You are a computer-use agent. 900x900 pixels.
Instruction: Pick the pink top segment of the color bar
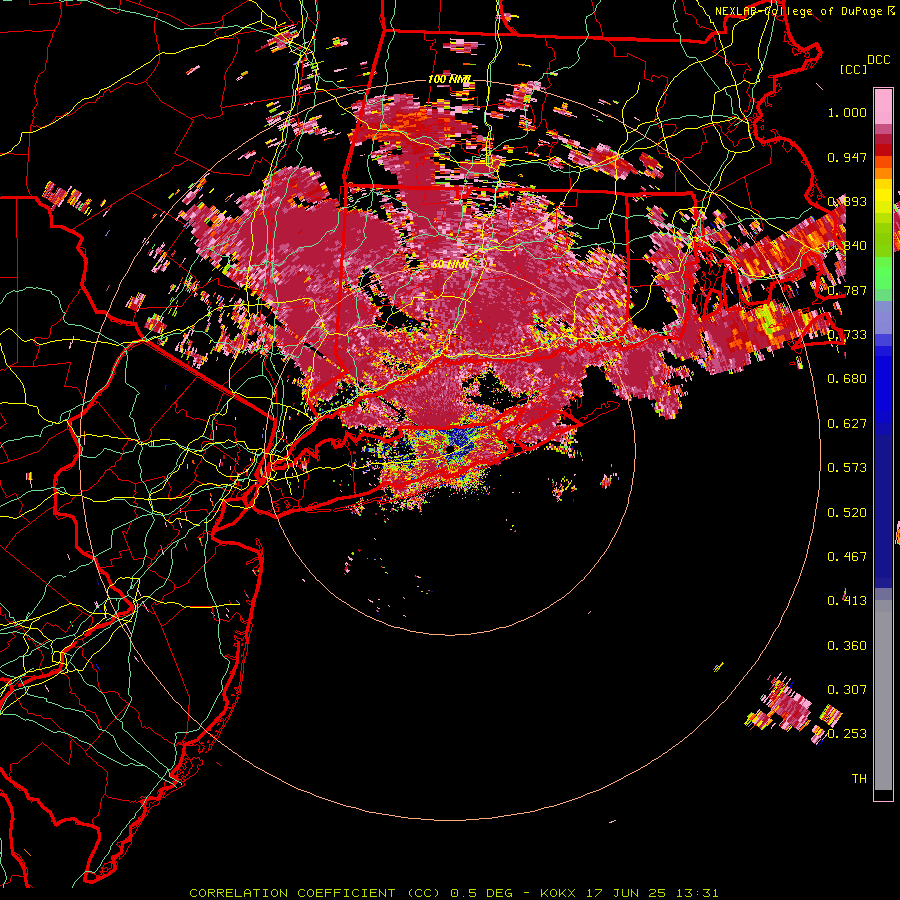[x=883, y=106]
